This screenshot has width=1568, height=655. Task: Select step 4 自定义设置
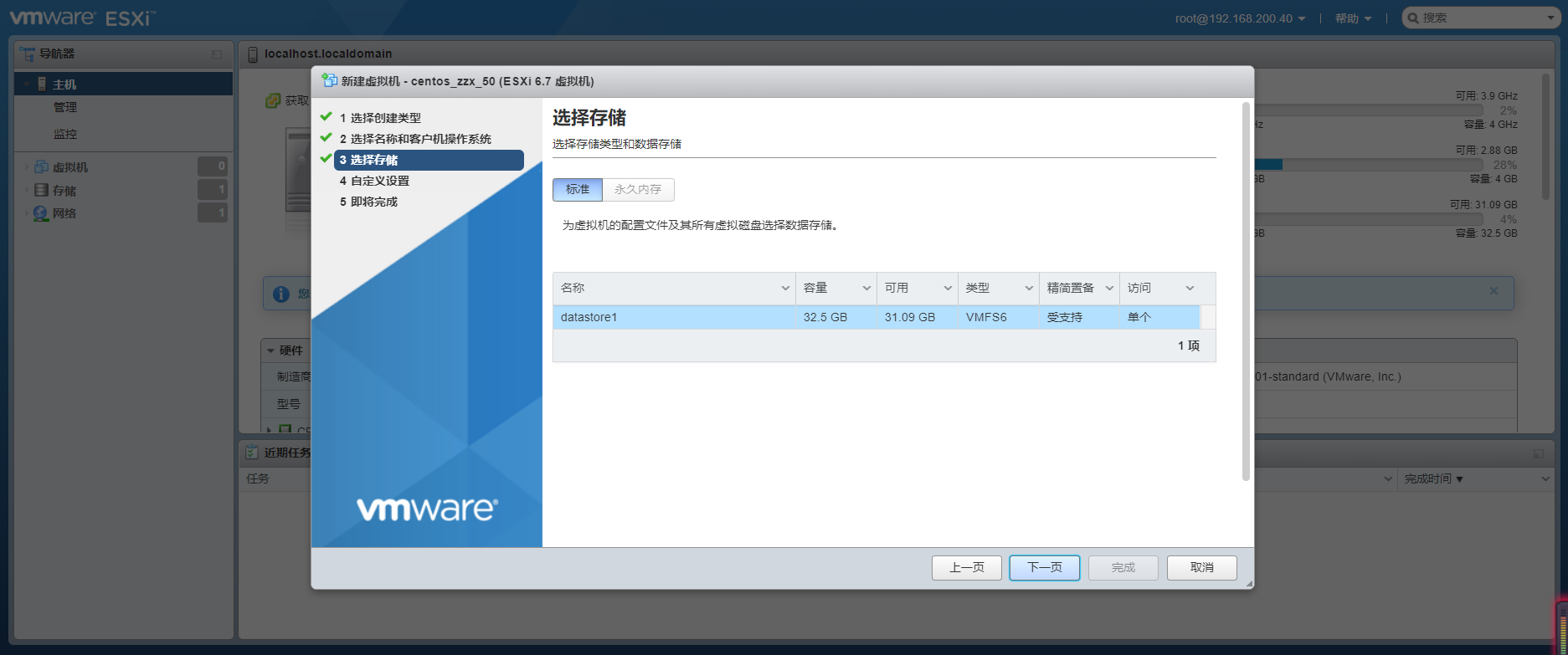tap(374, 181)
